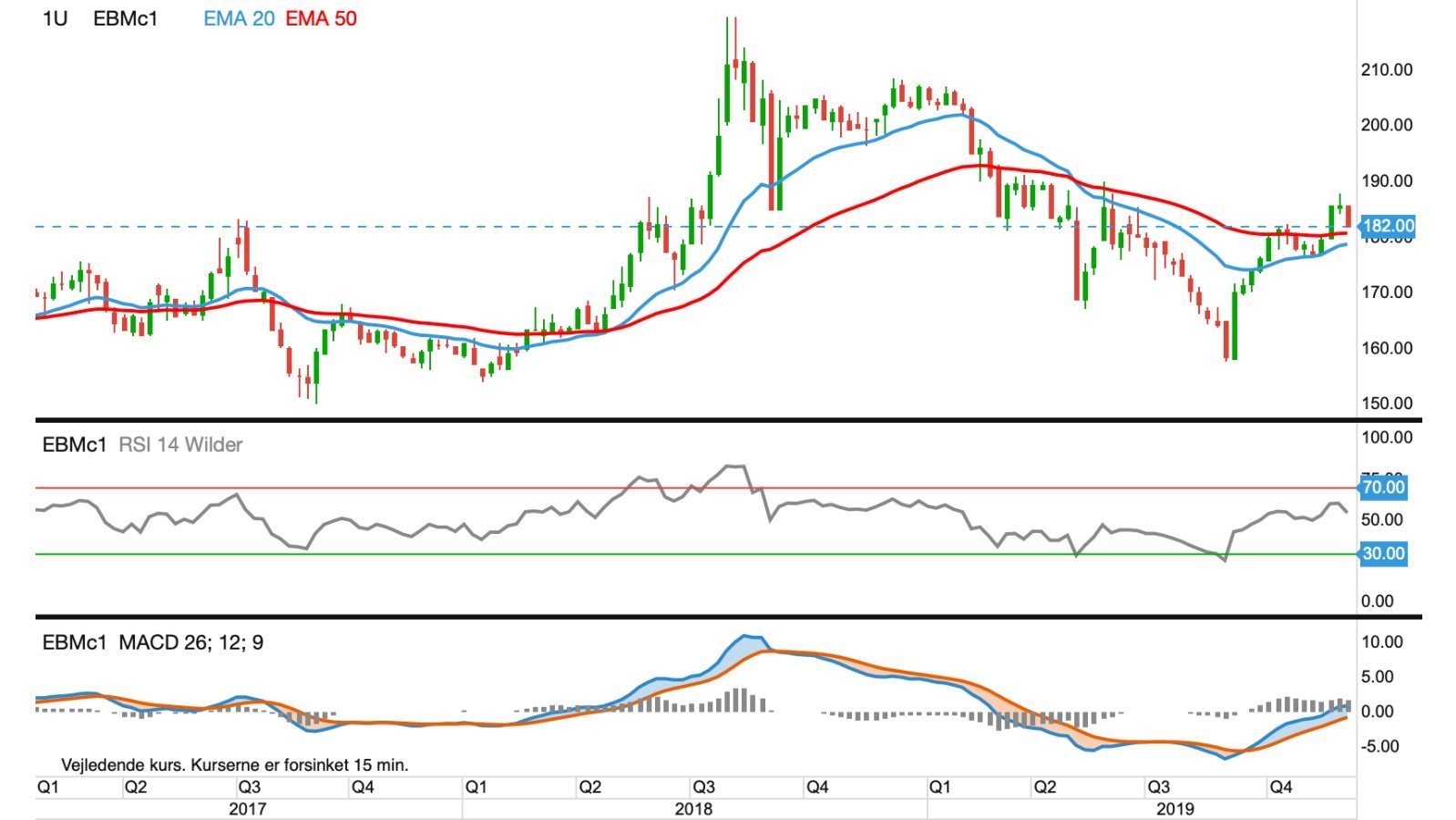
Task: Click the 2018 year label on the timeline
Action: tap(693, 808)
